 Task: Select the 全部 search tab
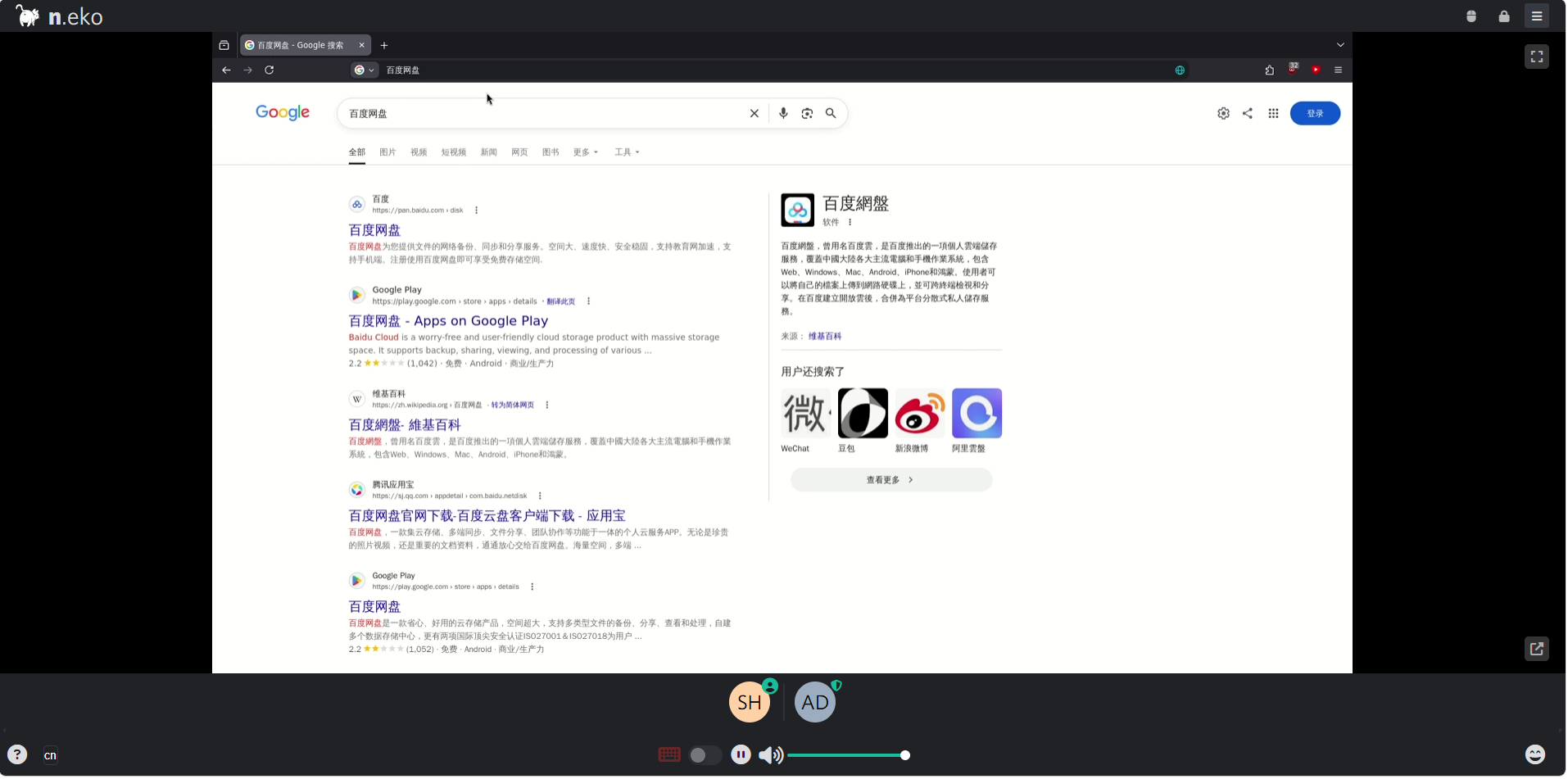tap(357, 152)
